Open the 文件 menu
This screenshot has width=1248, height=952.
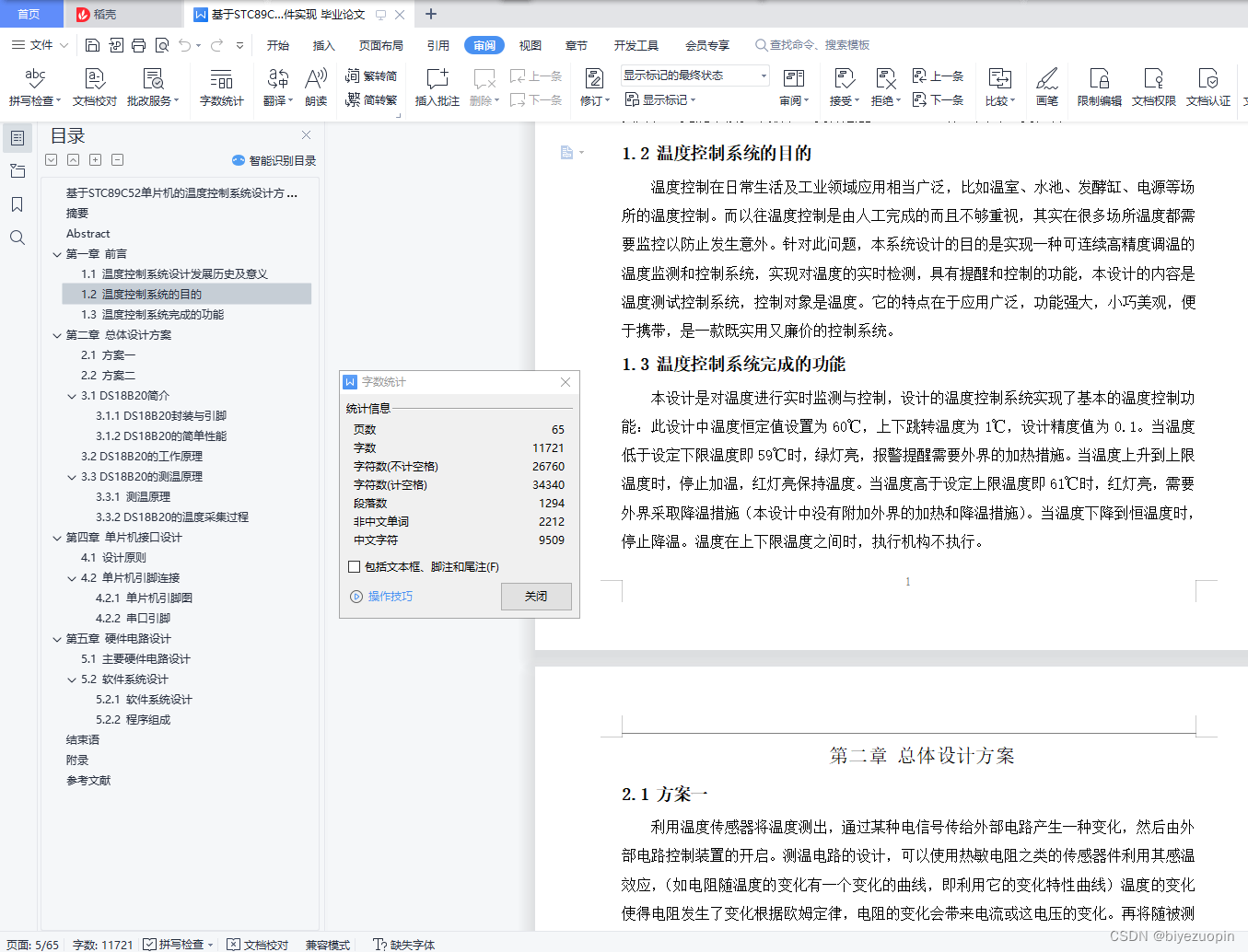40,44
